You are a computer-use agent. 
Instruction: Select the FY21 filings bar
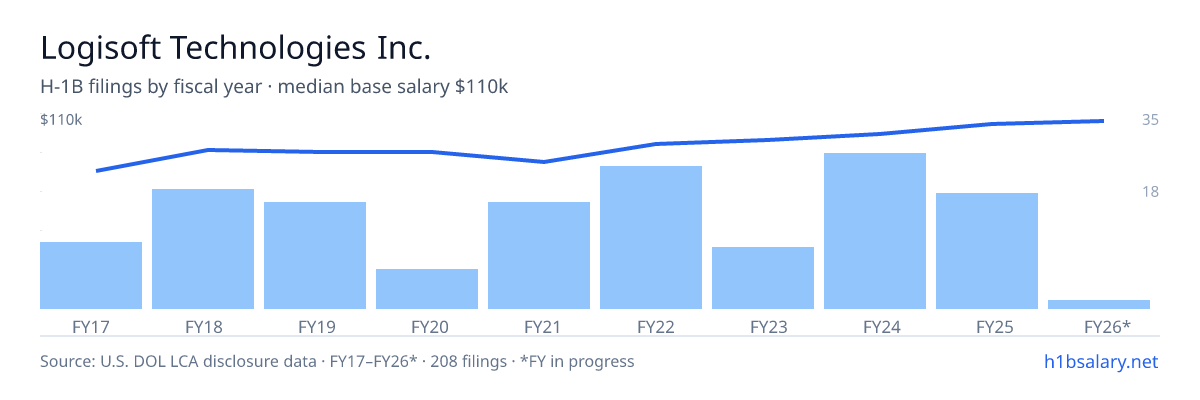point(539,255)
